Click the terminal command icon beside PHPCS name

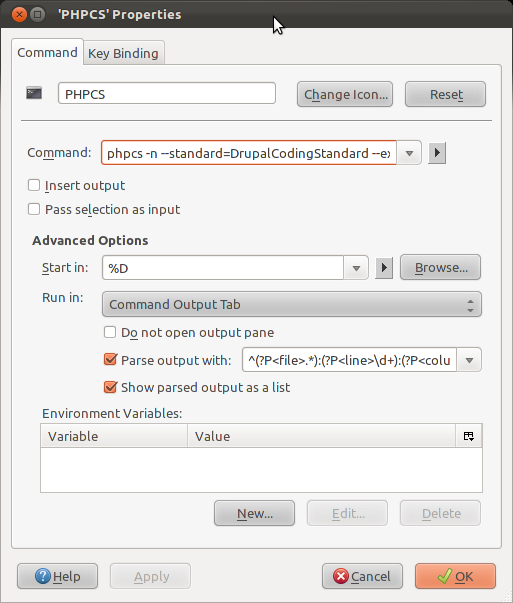click(34, 93)
